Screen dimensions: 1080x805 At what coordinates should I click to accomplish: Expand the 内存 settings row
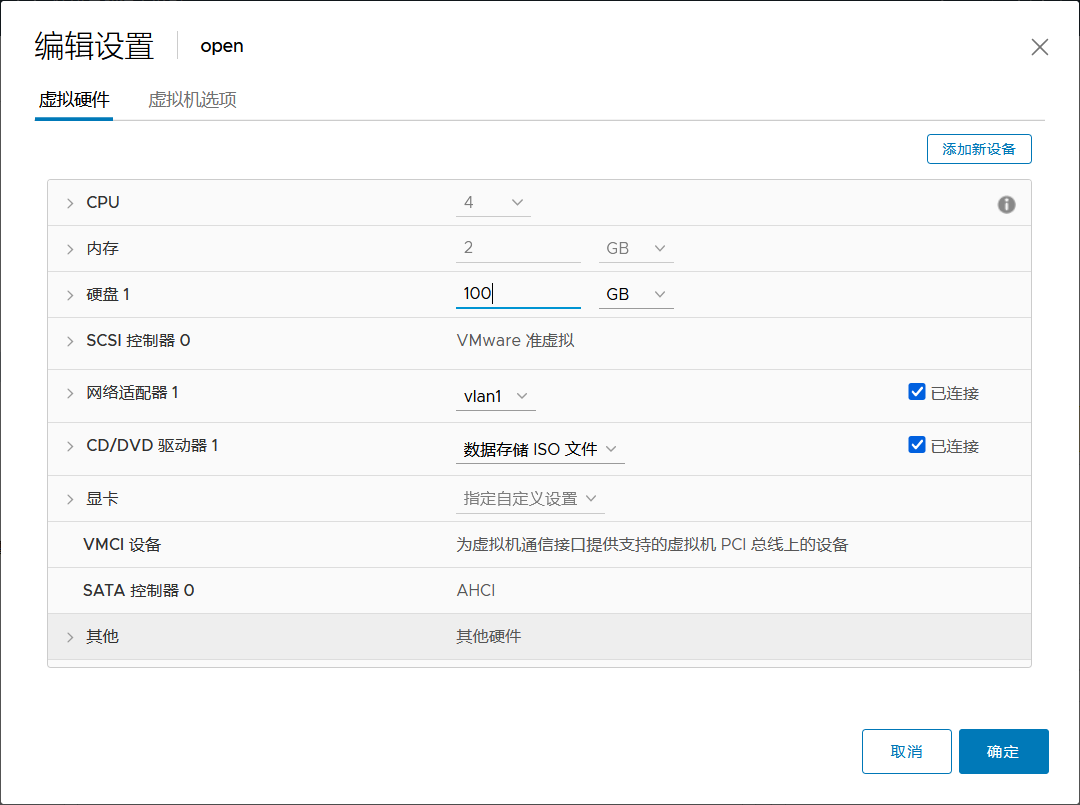click(68, 248)
